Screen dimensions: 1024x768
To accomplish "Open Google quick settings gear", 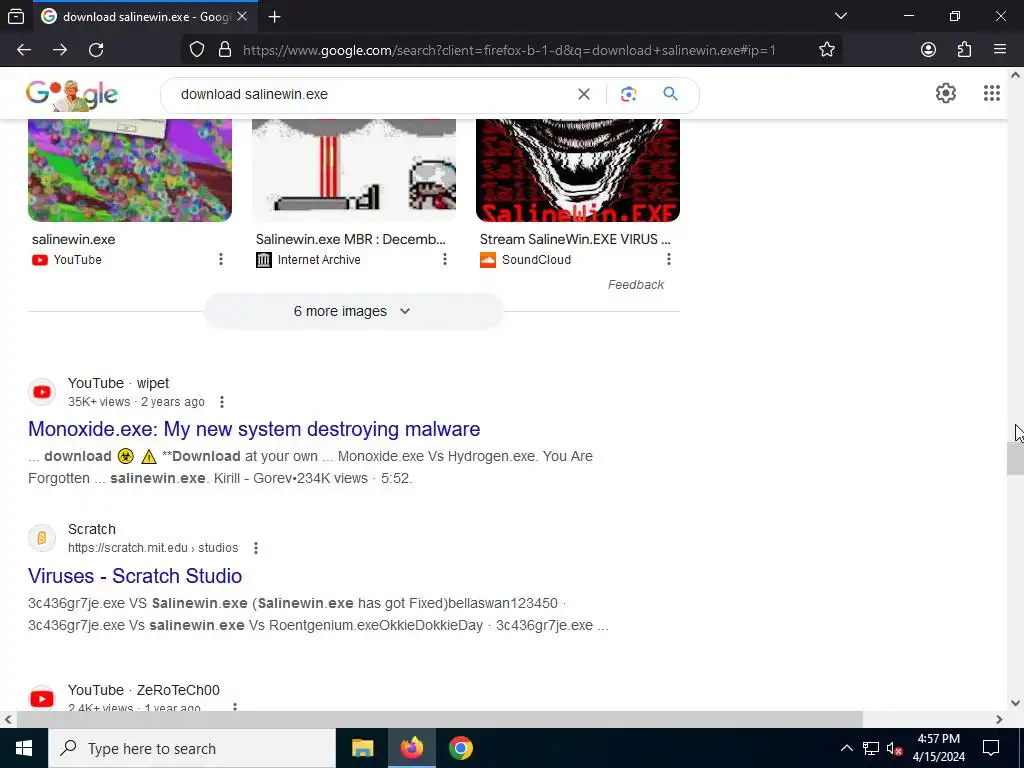I will coord(946,93).
